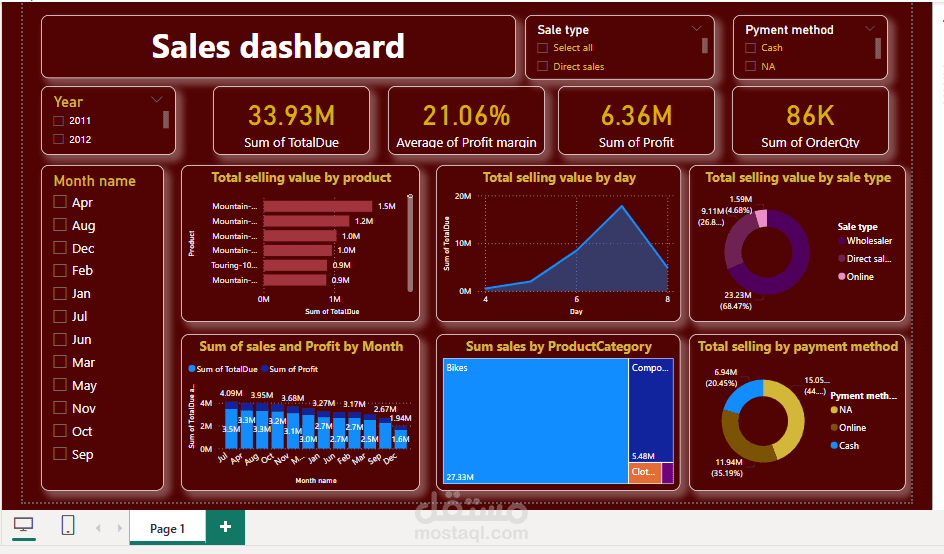Viewport: 944px width, 554px height.
Task: Tick the Sep month checkbox
Action: click(x=60, y=453)
